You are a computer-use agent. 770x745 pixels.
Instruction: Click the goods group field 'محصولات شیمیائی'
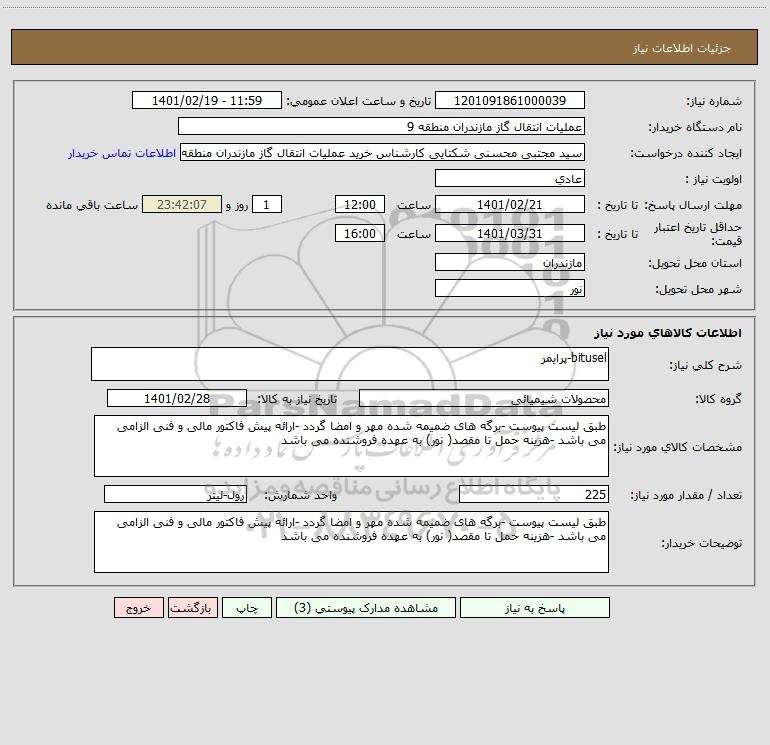(484, 398)
